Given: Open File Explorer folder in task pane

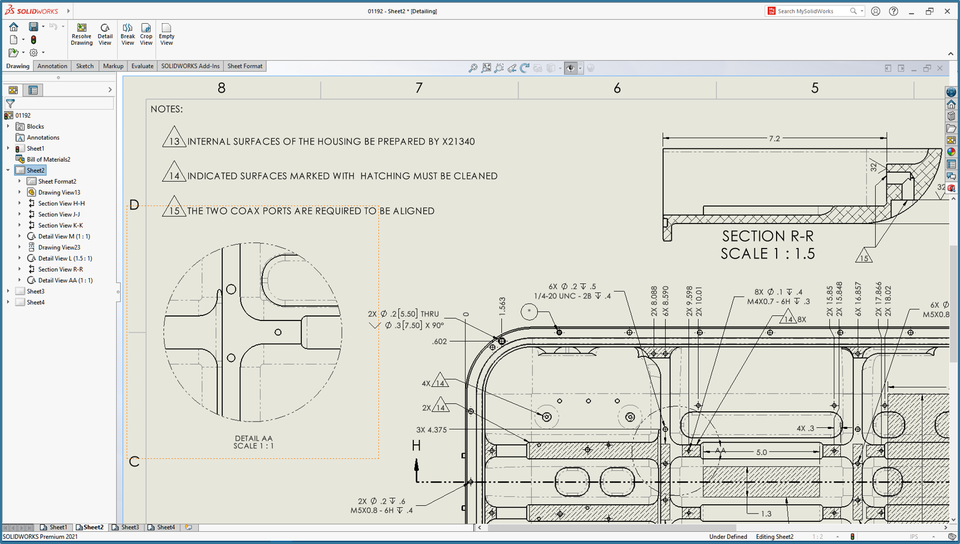Looking at the screenshot, I should 951,128.
